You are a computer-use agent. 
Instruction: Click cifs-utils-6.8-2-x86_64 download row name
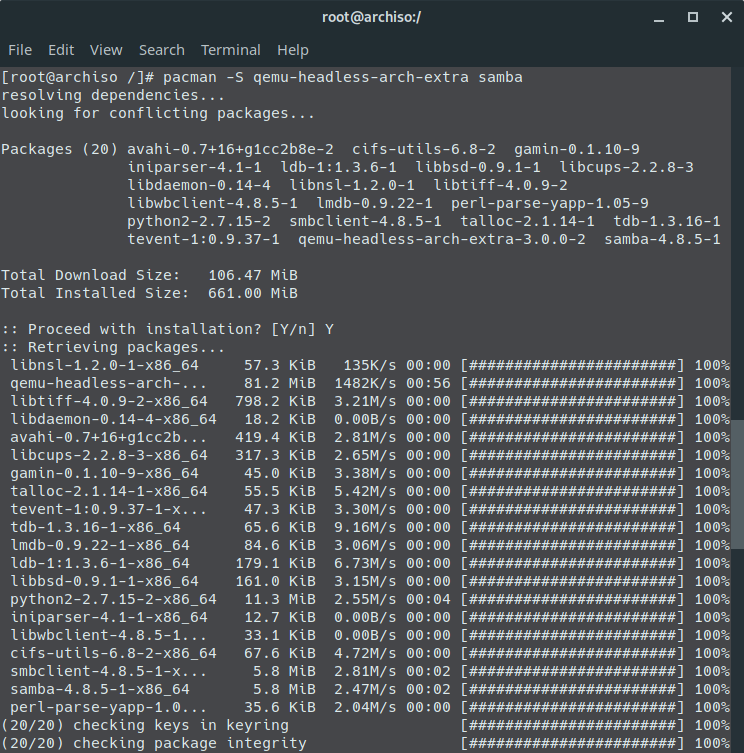click(113, 654)
